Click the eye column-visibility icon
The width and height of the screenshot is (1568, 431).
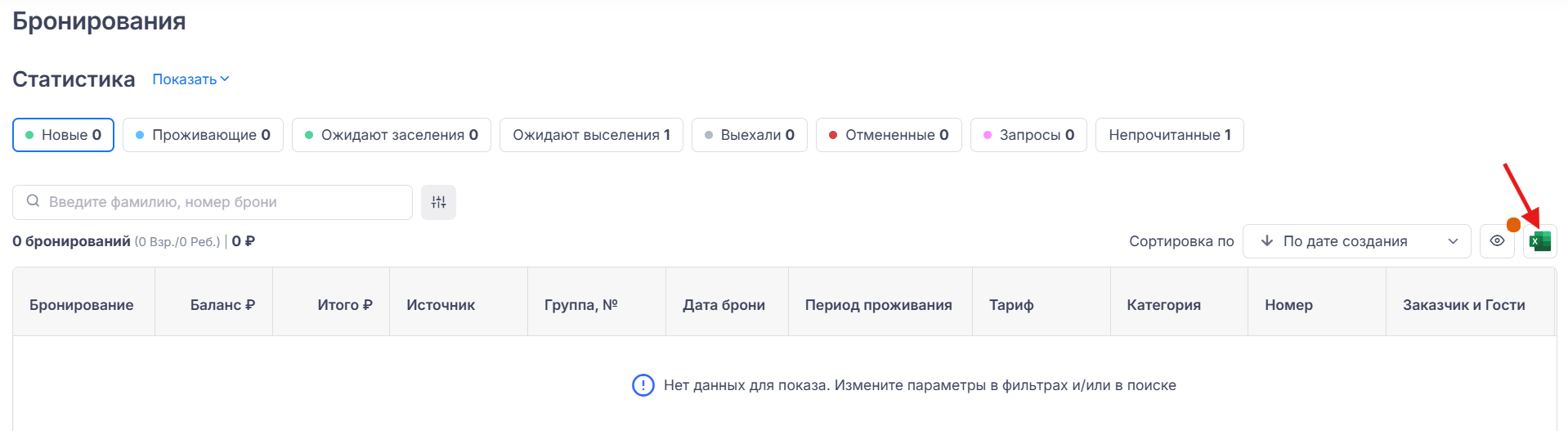(1497, 241)
